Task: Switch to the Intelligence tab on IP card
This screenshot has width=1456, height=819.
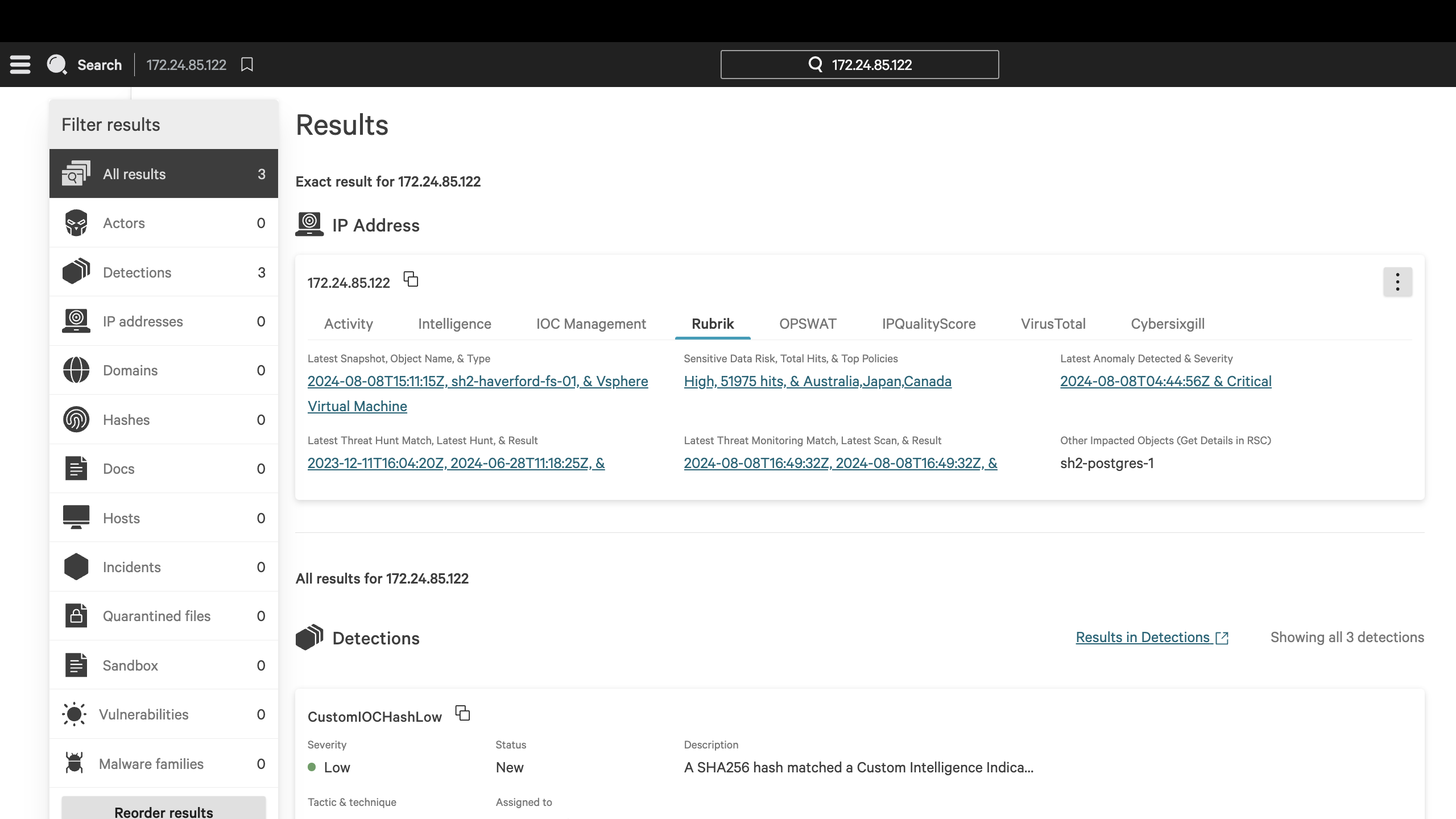Action: tap(454, 323)
